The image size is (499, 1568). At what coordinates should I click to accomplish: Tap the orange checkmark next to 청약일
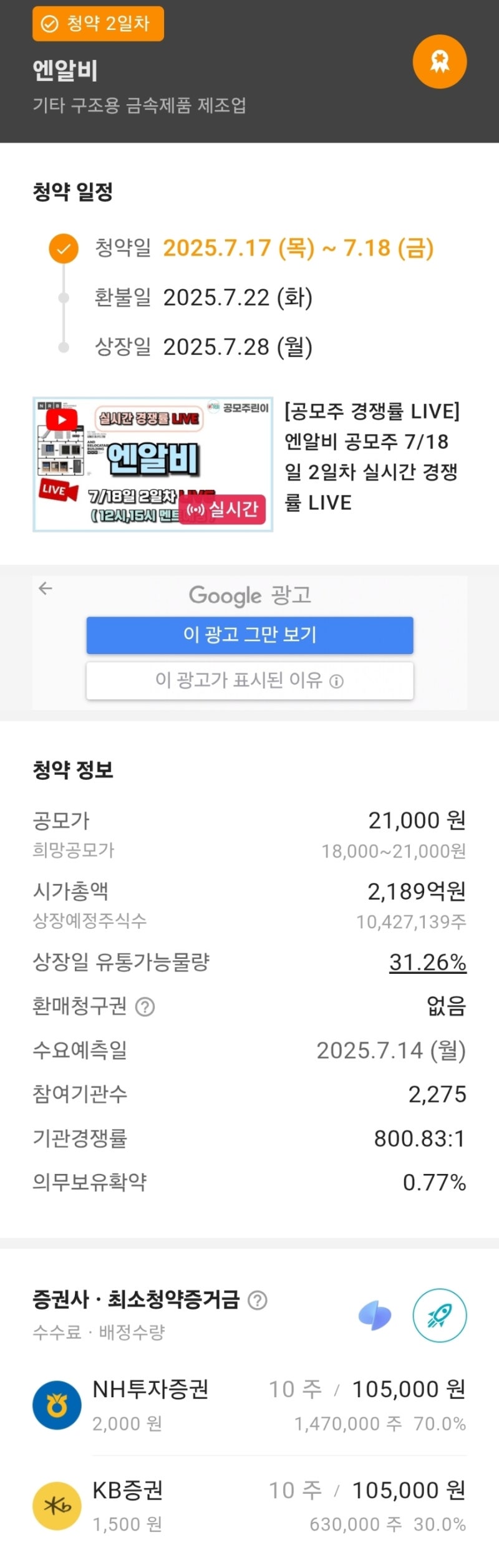tap(64, 249)
